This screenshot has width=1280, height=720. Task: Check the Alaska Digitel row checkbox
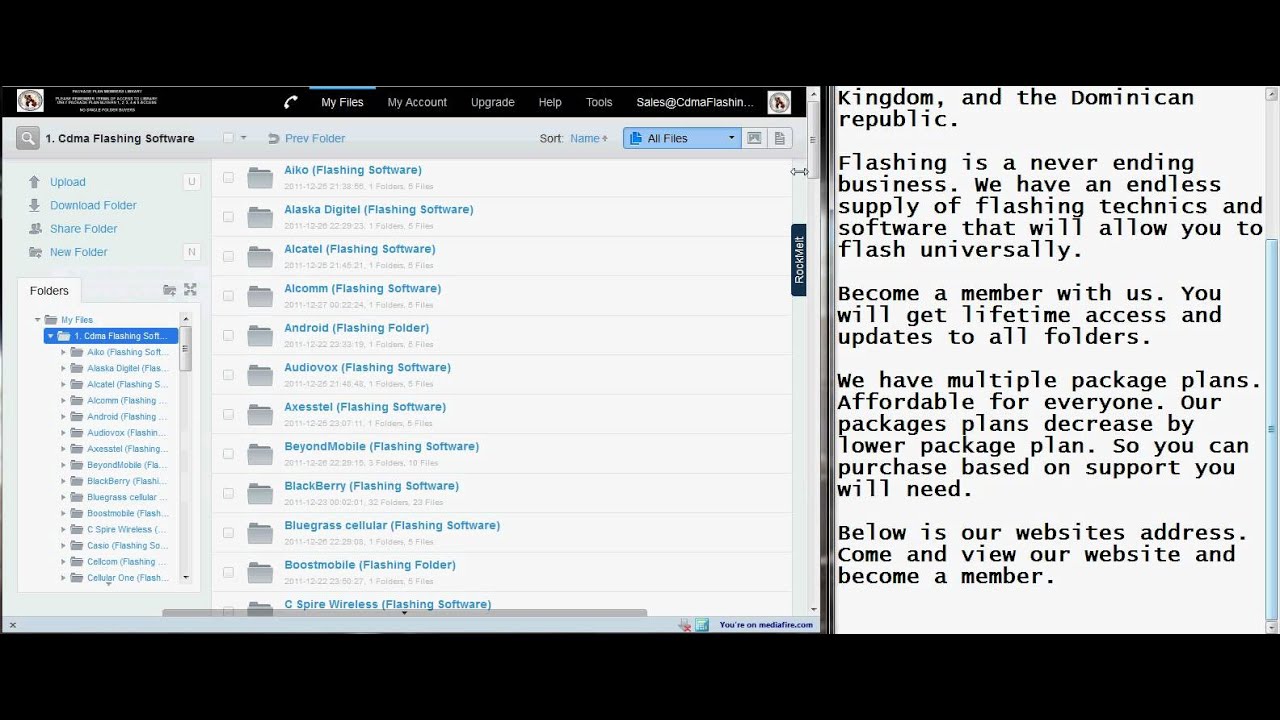point(228,217)
